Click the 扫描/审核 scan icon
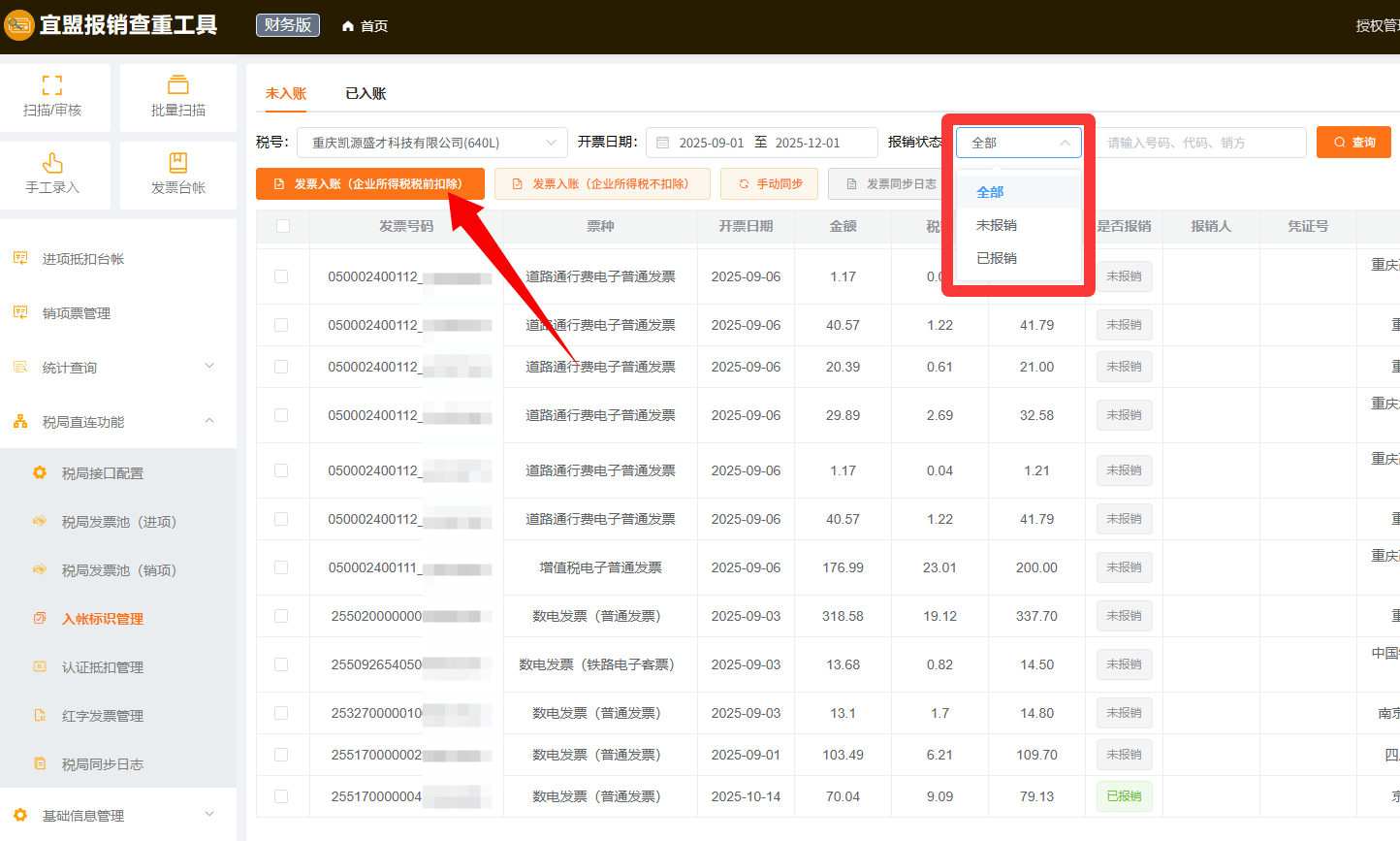 coord(52,85)
